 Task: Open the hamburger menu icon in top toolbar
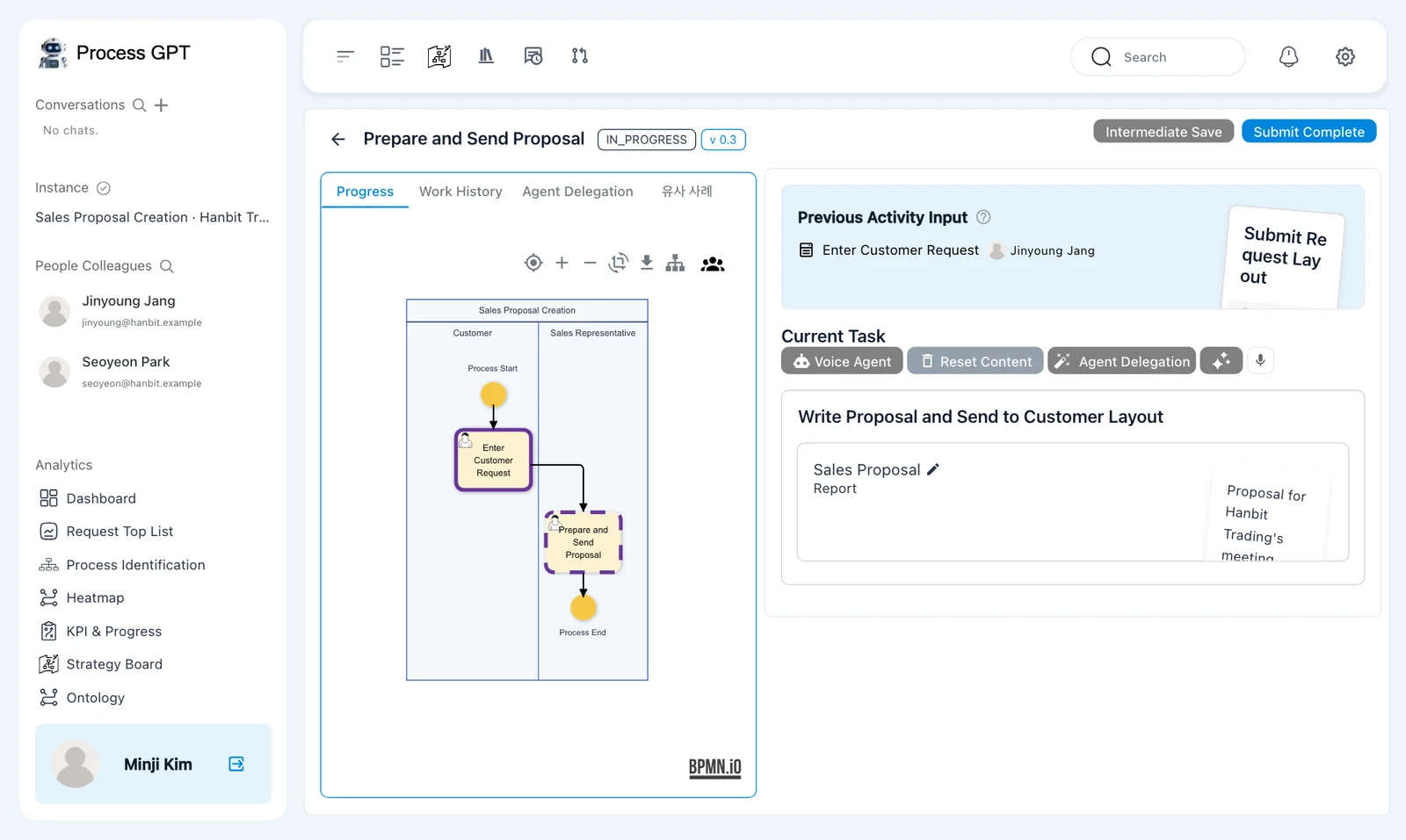click(344, 56)
